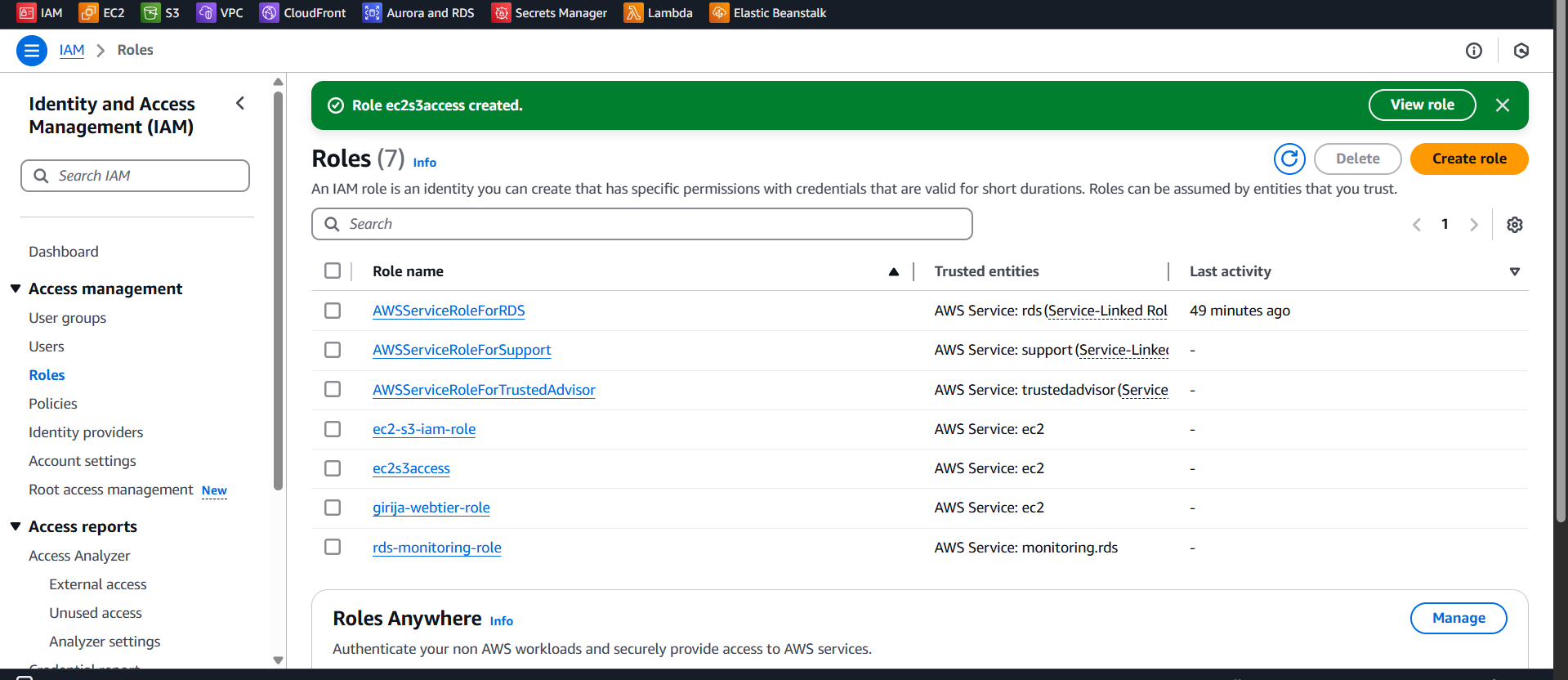Open Unused access in the sidebar

(x=96, y=613)
